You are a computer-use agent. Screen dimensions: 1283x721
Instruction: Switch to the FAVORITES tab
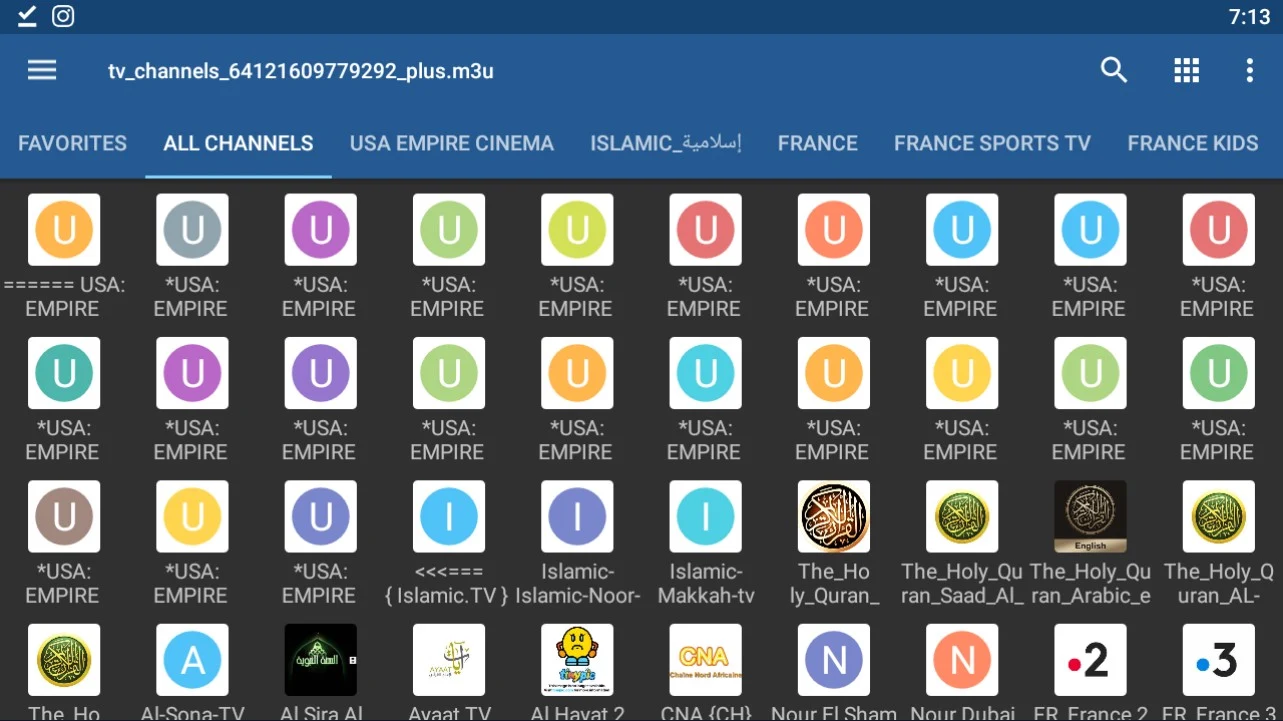click(x=73, y=143)
